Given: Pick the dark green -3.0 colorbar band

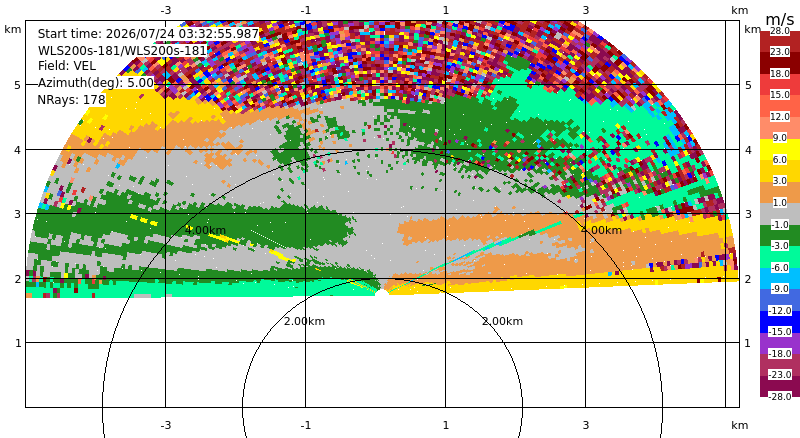Looking at the screenshot, I should (780, 235).
